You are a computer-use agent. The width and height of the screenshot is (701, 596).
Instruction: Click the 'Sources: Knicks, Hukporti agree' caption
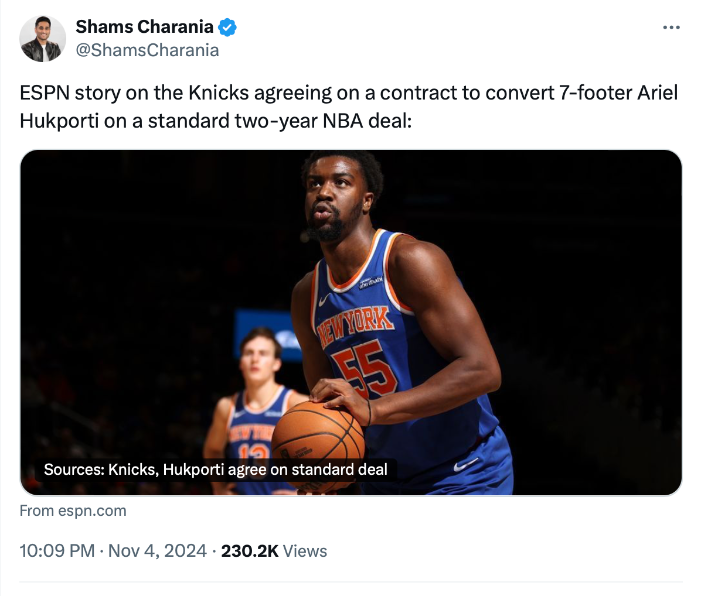click(x=216, y=469)
